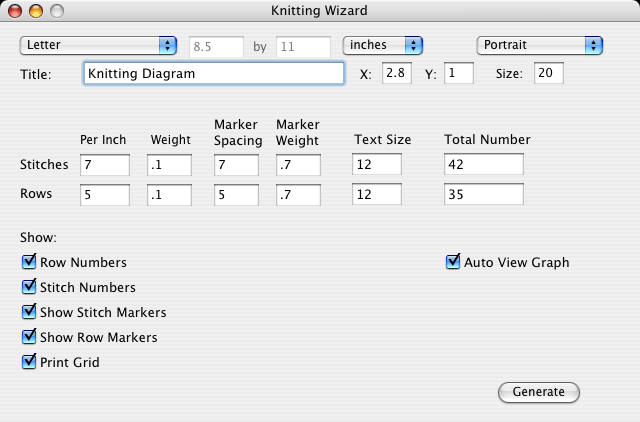Image resolution: width=640 pixels, height=422 pixels.
Task: Open the Portrait orientation dropdown
Action: pos(538,45)
